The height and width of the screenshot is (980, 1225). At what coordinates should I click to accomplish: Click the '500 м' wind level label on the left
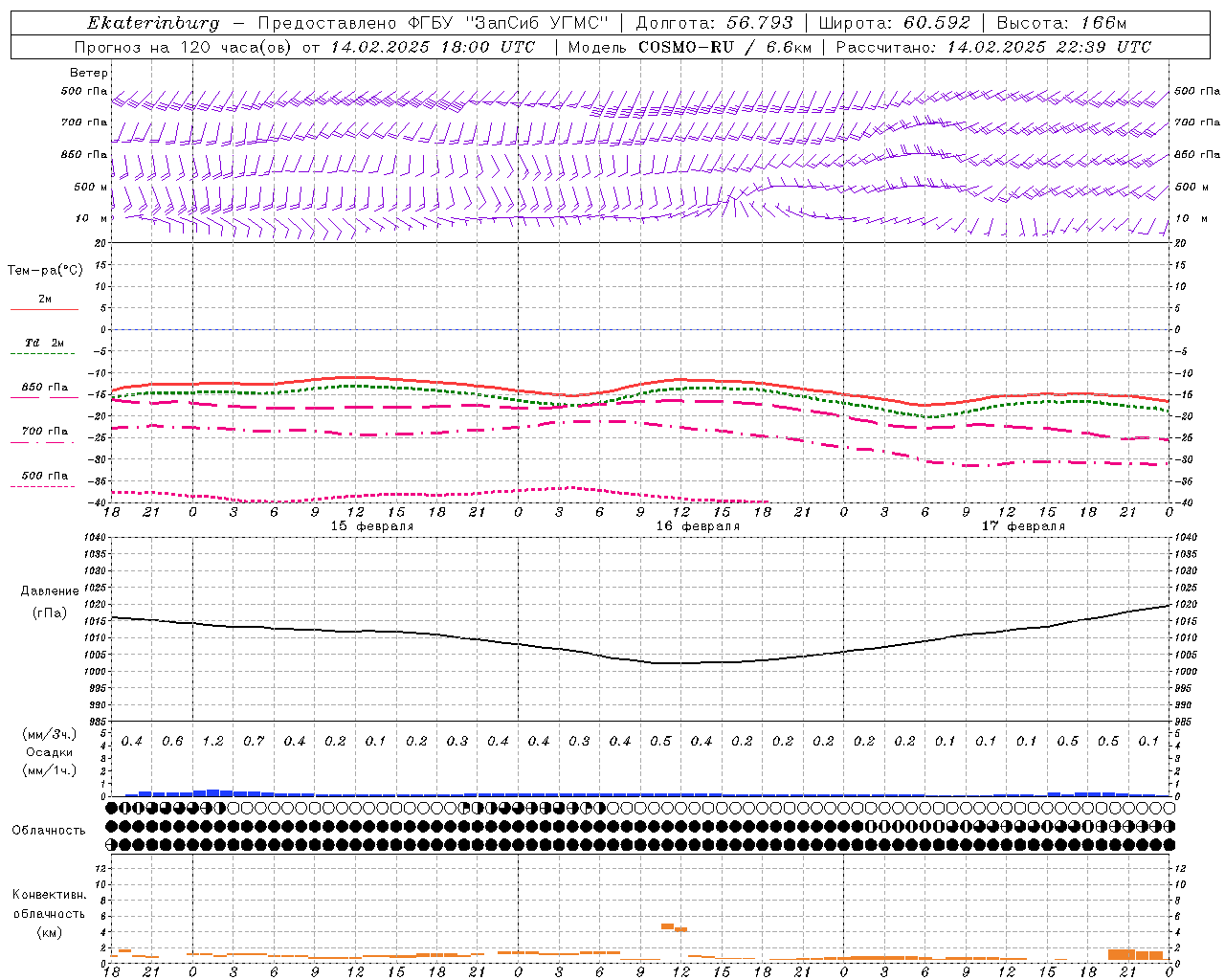click(91, 187)
